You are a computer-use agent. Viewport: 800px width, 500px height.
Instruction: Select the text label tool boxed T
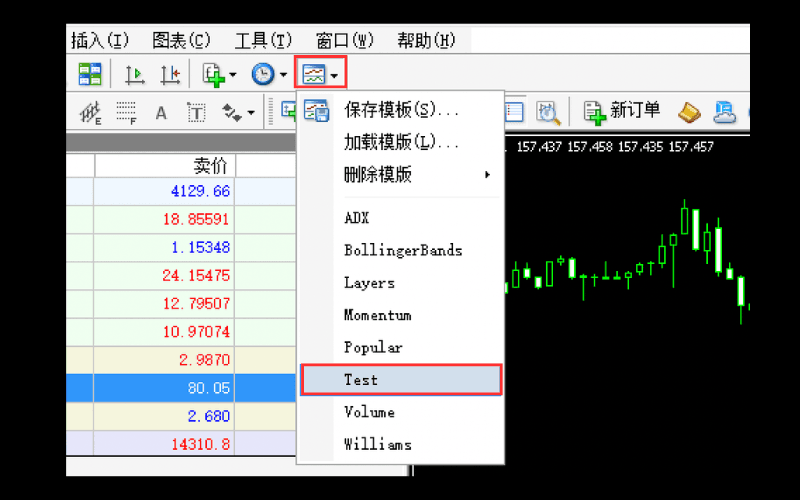[196, 113]
